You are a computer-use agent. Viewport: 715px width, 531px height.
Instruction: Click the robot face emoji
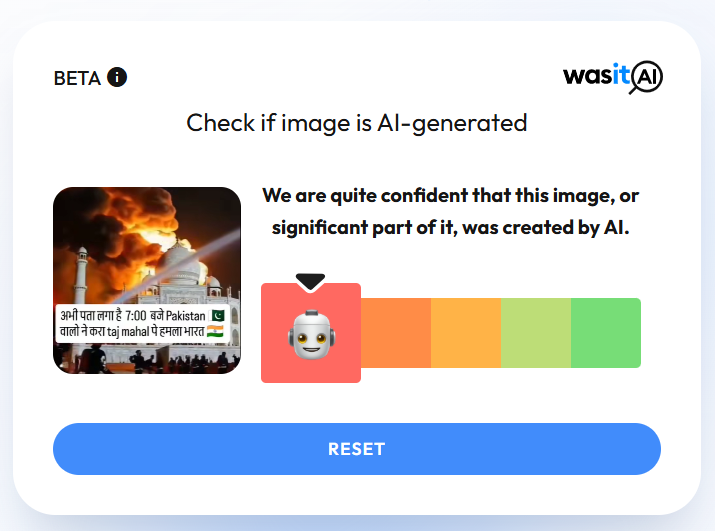click(311, 334)
